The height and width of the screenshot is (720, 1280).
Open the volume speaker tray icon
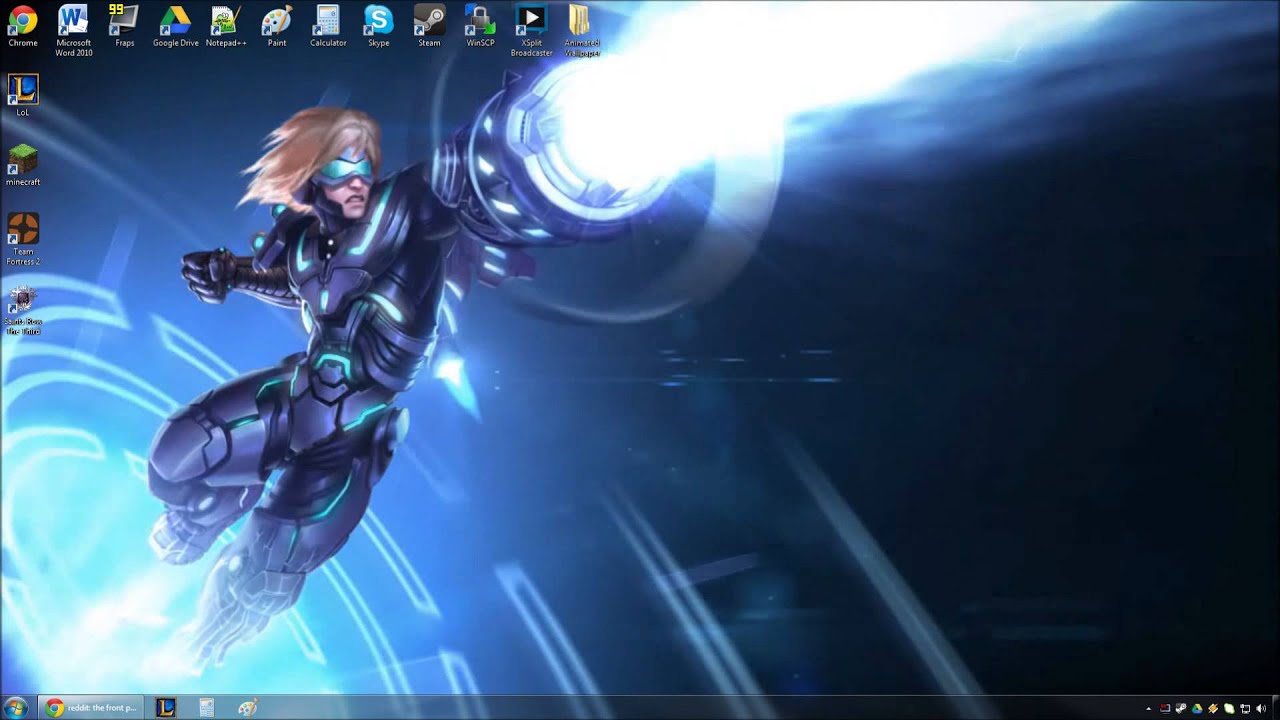pyautogui.click(x=1261, y=708)
